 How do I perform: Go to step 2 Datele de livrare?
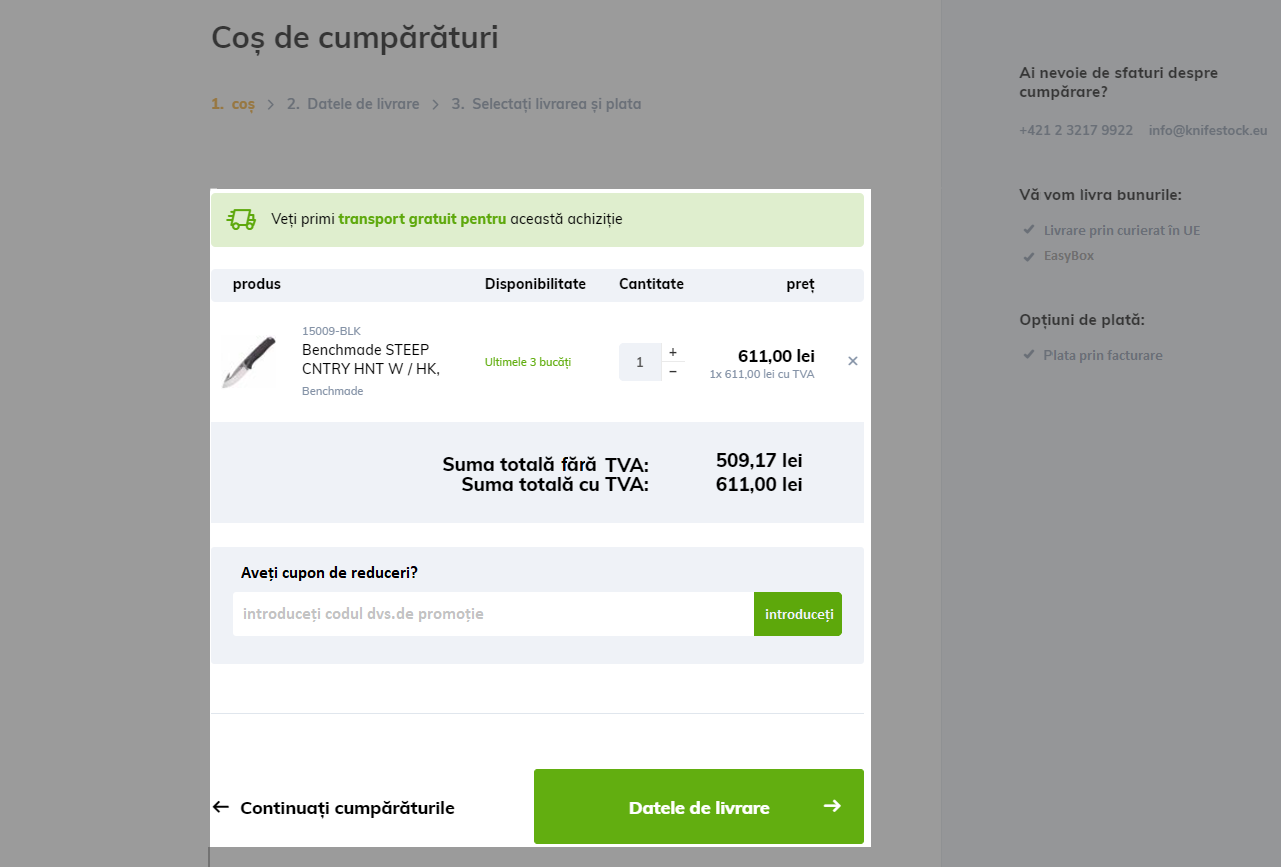(x=353, y=104)
